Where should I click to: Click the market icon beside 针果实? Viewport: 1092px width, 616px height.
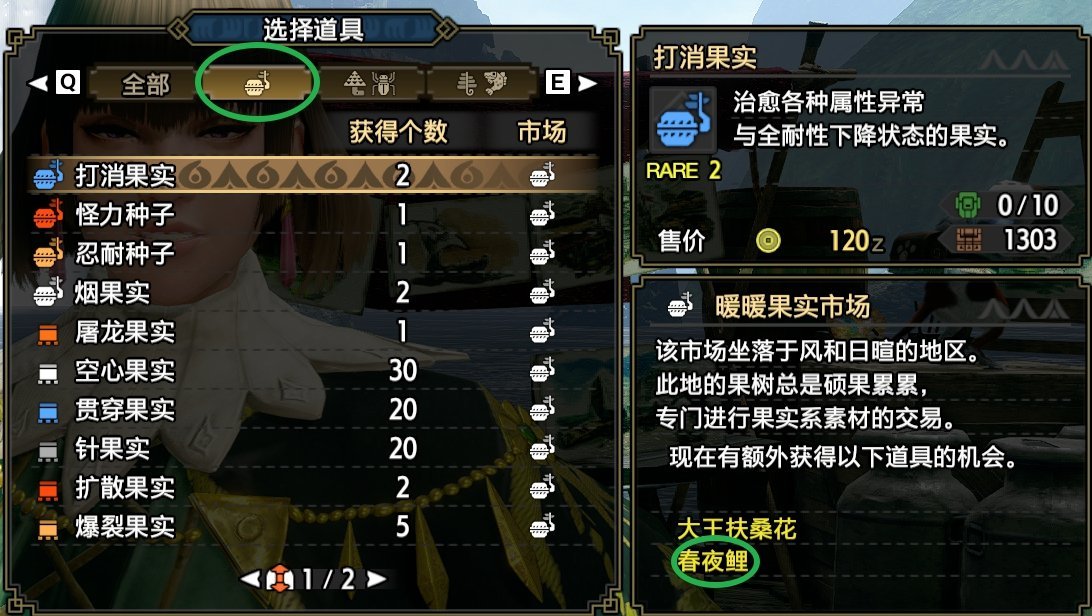[x=542, y=449]
